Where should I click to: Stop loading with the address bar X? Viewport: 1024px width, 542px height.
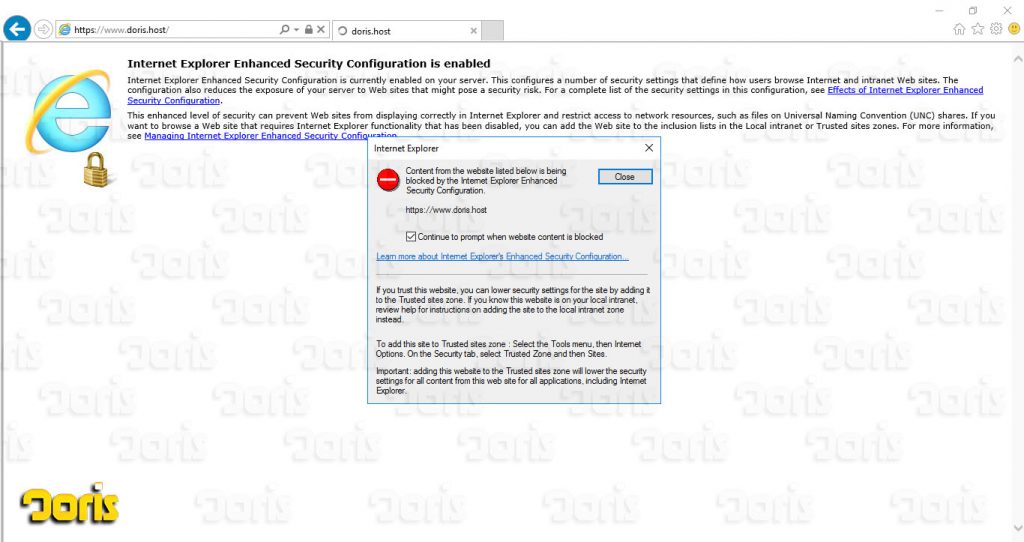(x=321, y=29)
